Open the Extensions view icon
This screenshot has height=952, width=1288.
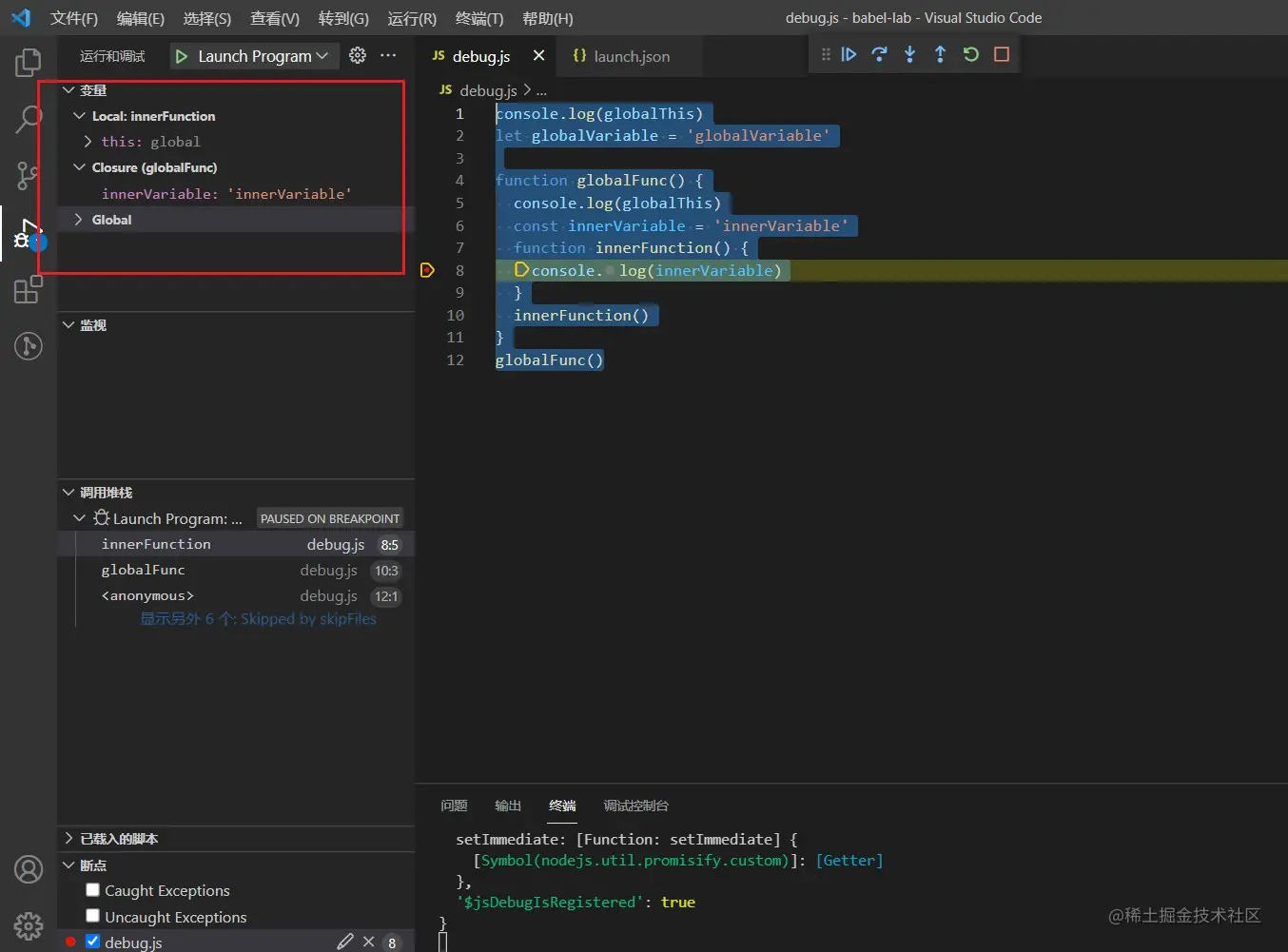tap(29, 289)
